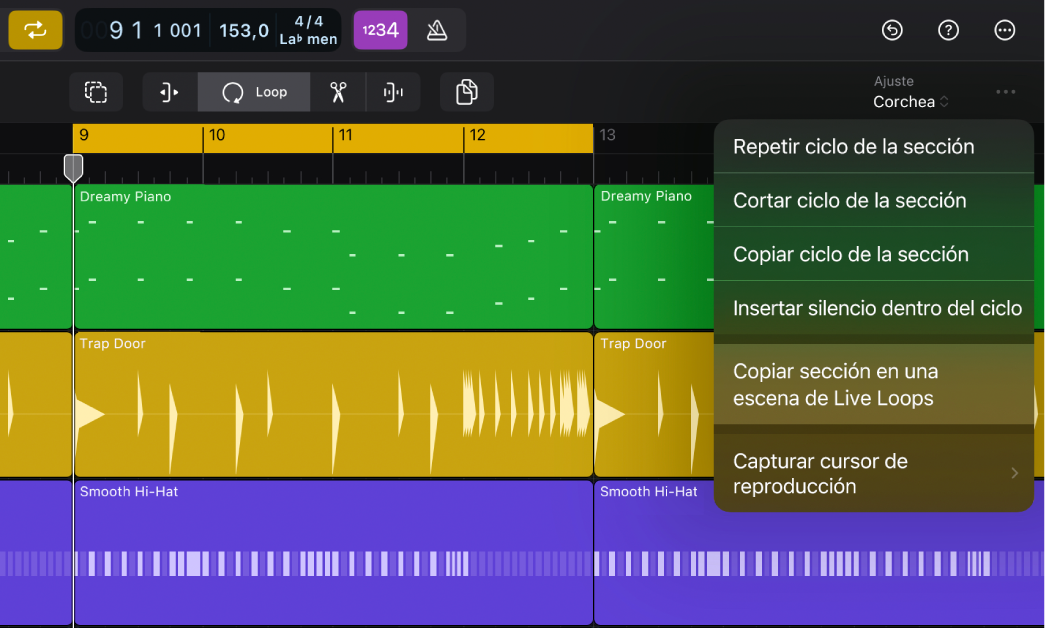Open settings via the top-right ellipsis icon
This screenshot has height=628, width=1045.
tap(1004, 30)
